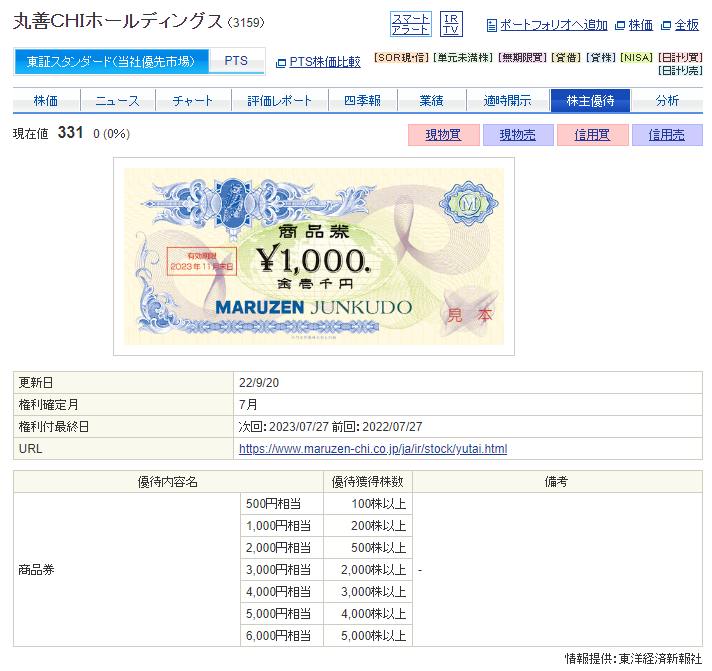
Task: Select the 株主優待 tab
Action: point(590,100)
